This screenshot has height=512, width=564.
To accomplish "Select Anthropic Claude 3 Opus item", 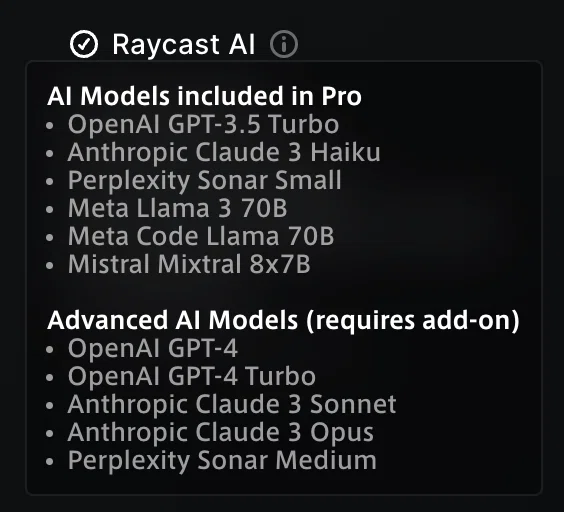I will click(220, 432).
